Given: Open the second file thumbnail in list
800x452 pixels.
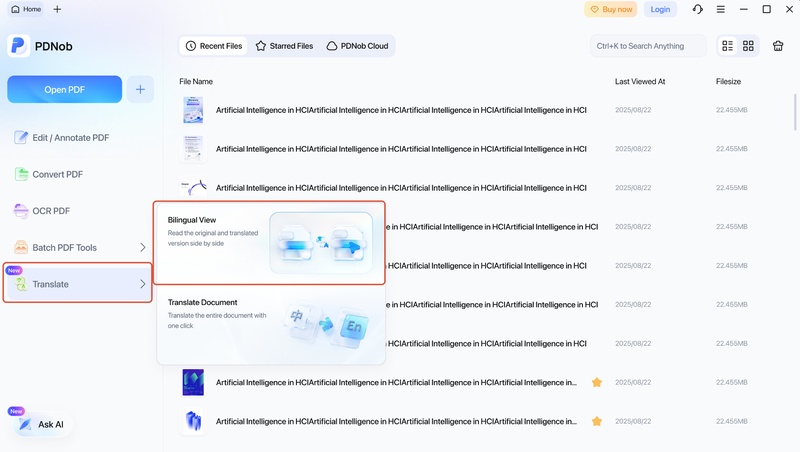Looking at the screenshot, I should point(193,149).
